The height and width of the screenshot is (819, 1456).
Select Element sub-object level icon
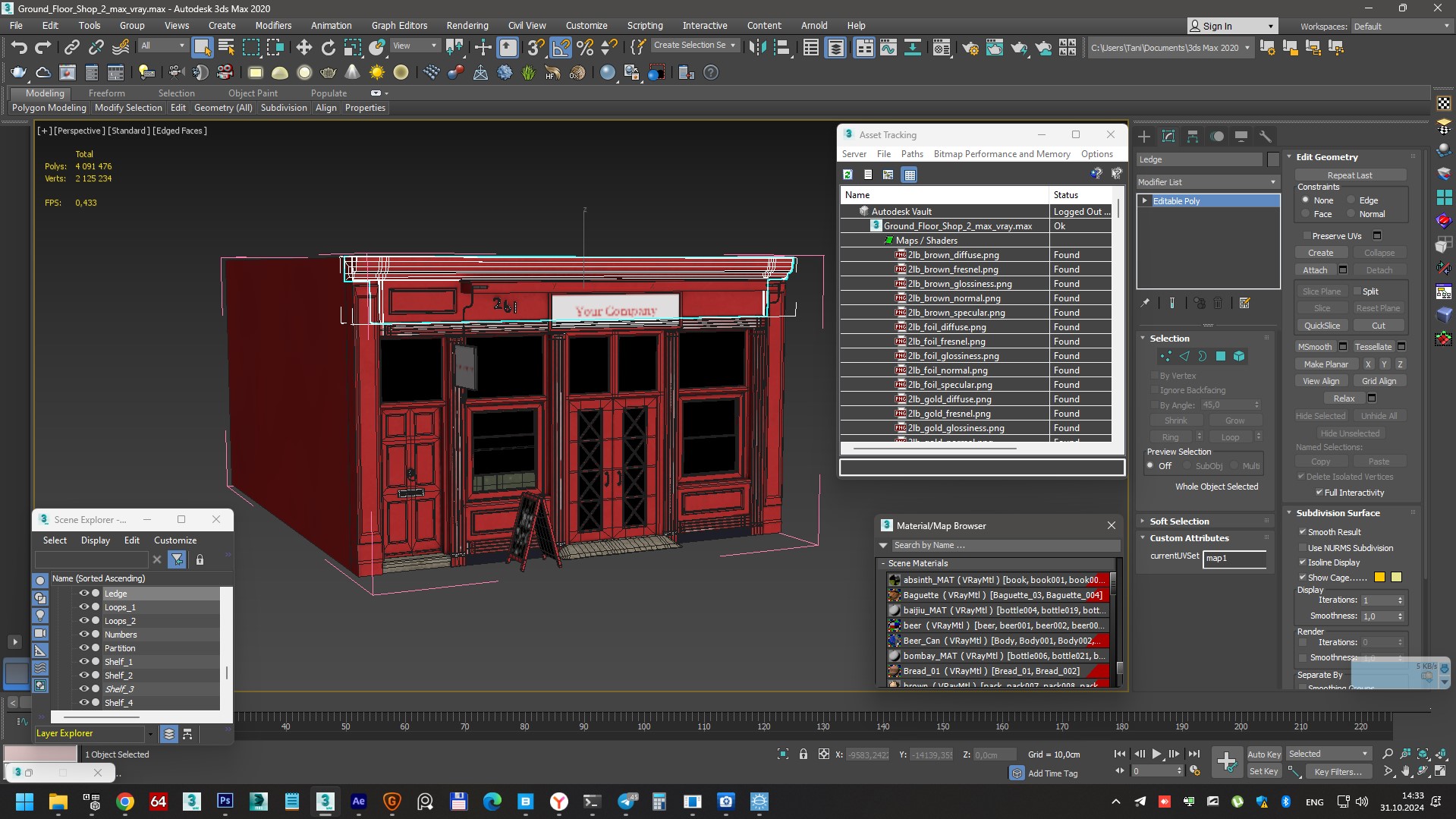coord(1239,356)
